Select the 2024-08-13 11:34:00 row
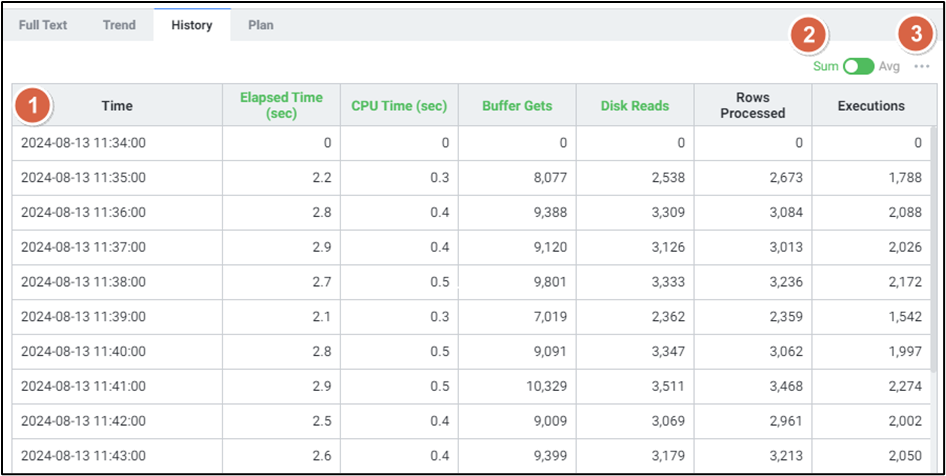The width and height of the screenshot is (946, 476). [x=84, y=143]
